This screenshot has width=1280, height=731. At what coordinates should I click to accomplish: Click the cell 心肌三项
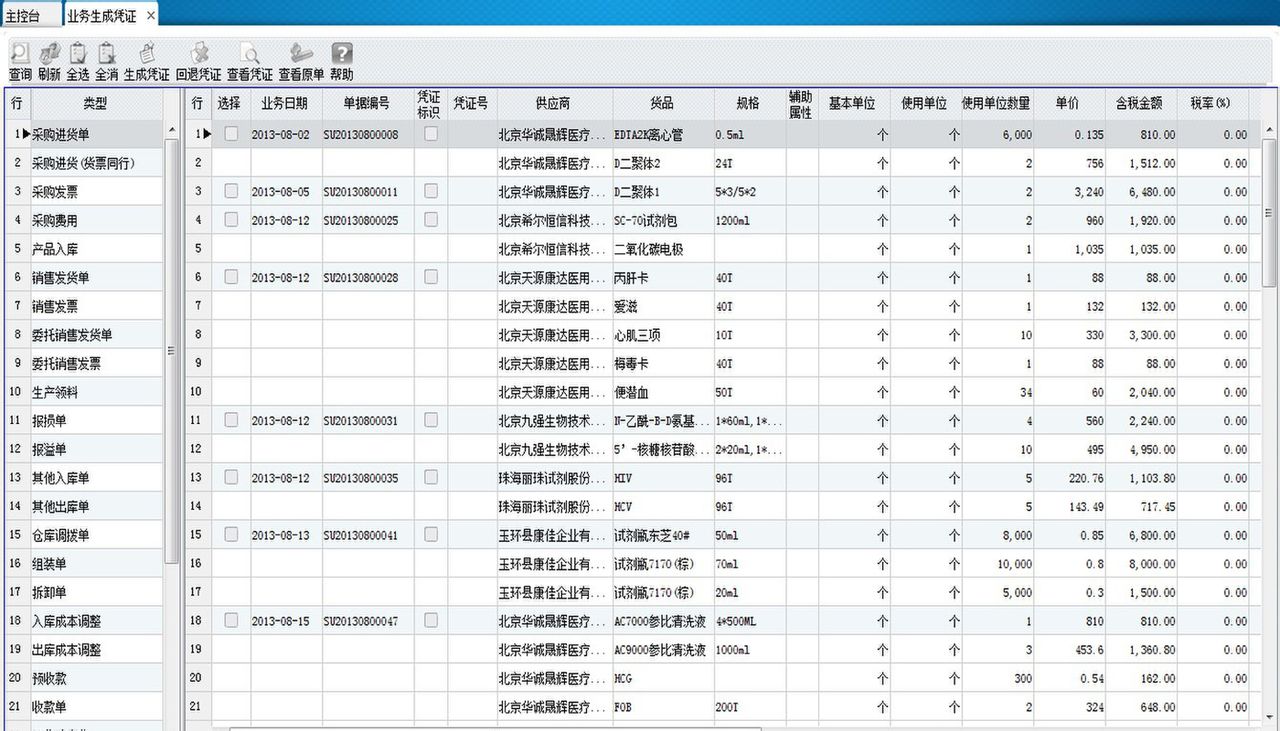pyautogui.click(x=662, y=335)
